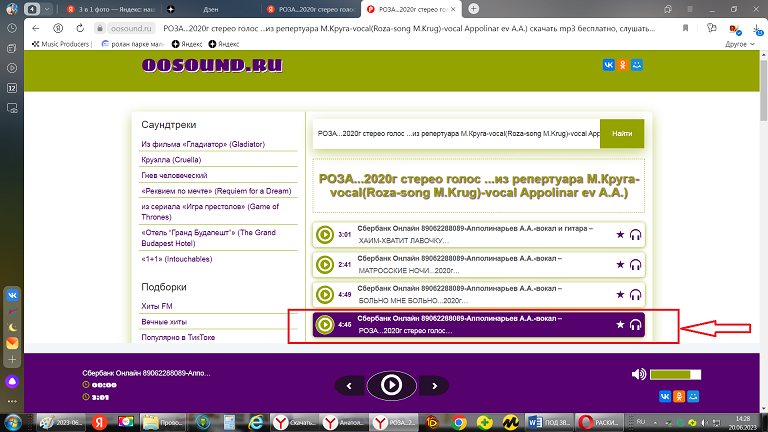Open history from the browser sidebar clock icon
Screen dimensions: 768x432
[12, 28]
